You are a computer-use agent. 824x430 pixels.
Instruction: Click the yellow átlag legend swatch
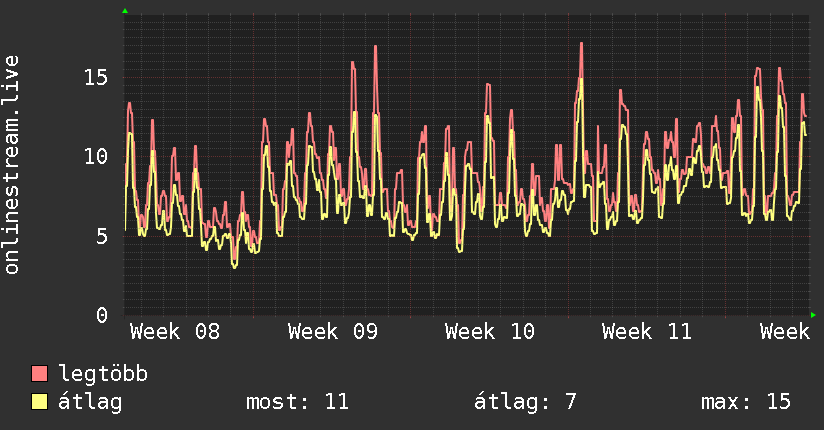pos(39,402)
